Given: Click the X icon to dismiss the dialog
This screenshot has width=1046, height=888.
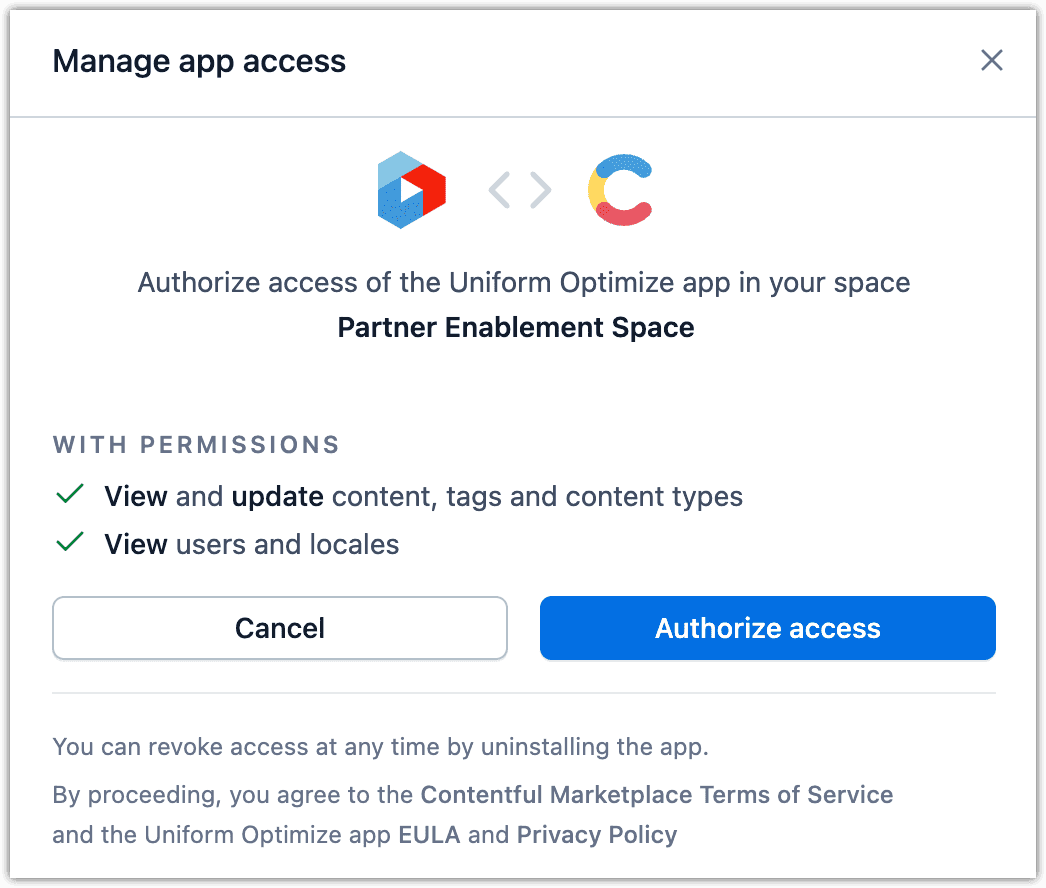Looking at the screenshot, I should click(991, 60).
